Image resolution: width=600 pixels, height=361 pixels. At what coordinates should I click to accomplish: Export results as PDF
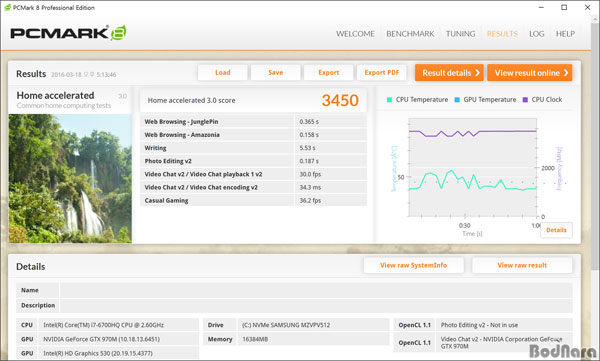tap(382, 72)
